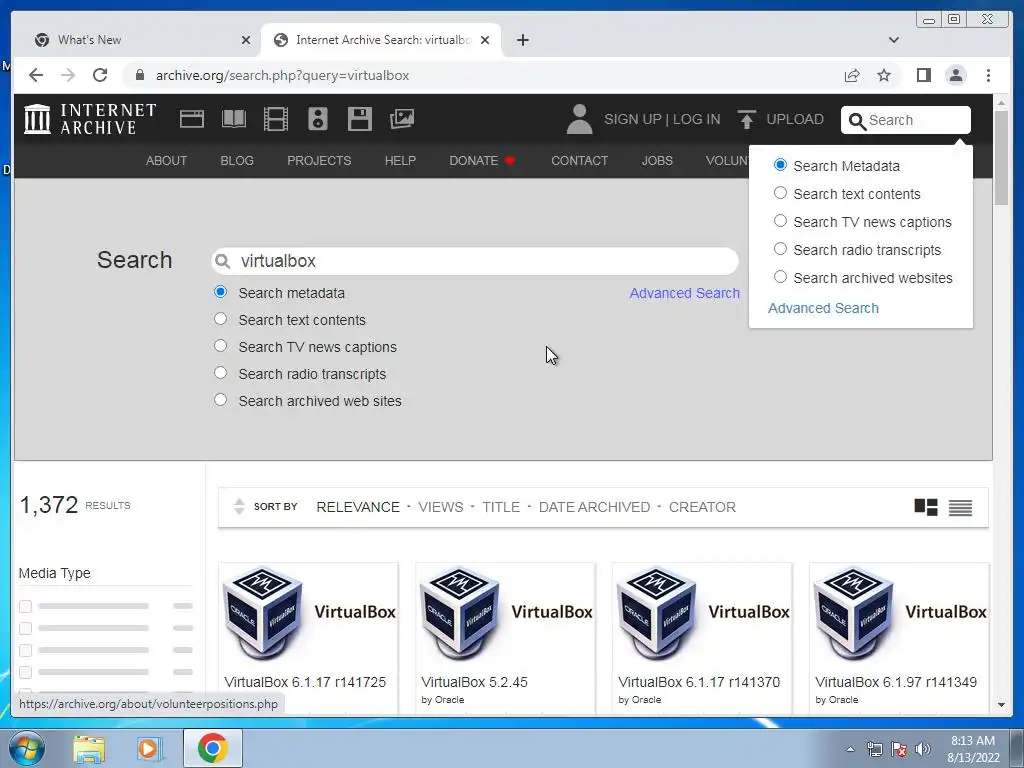Select Search archived web sites radio
The image size is (1024, 768).
[221, 400]
